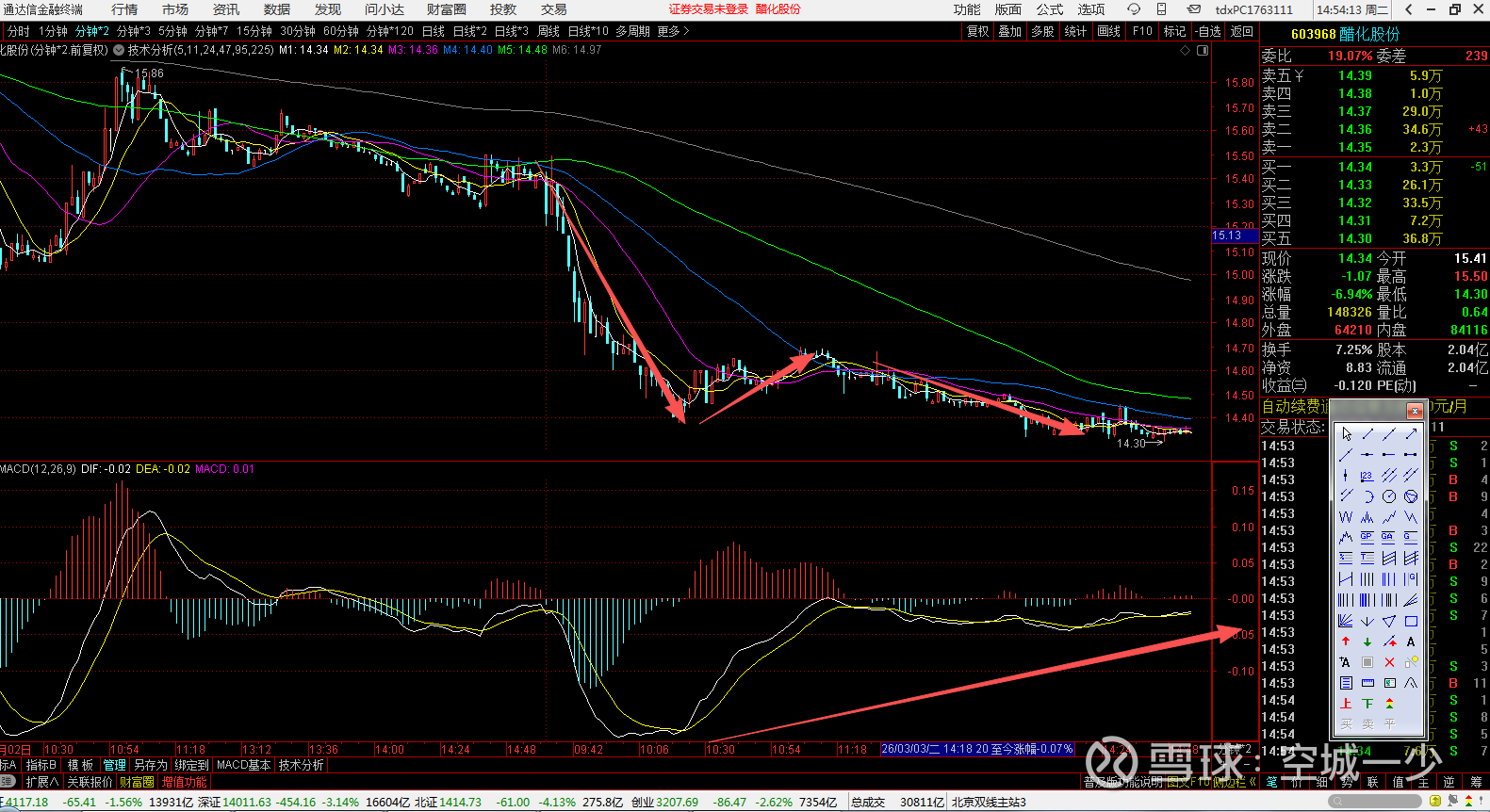This screenshot has width=1490, height=812.
Task: Pick the W-shaped wave tool
Action: tap(1346, 517)
